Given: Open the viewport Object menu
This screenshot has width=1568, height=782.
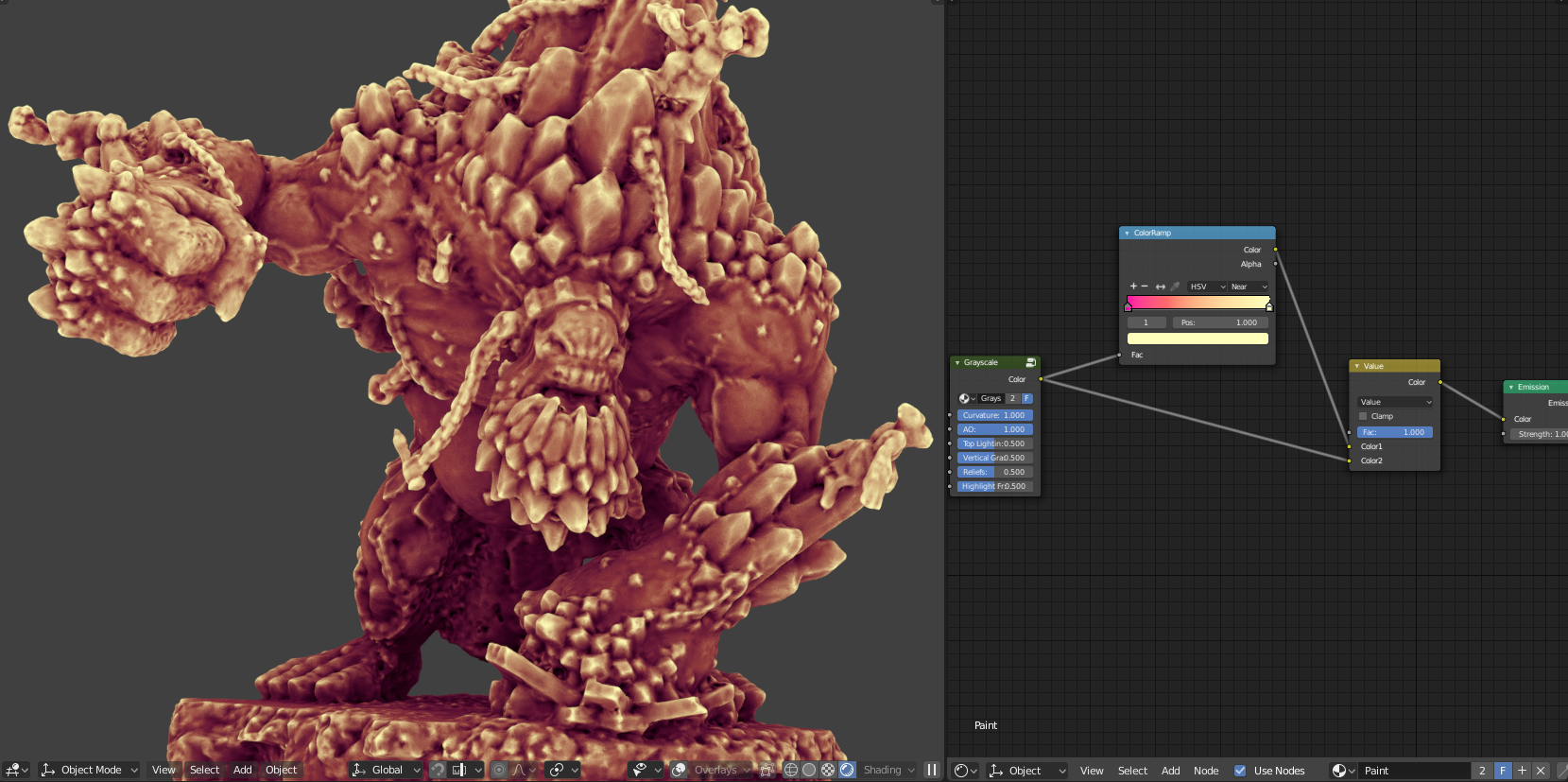Looking at the screenshot, I should click(281, 770).
